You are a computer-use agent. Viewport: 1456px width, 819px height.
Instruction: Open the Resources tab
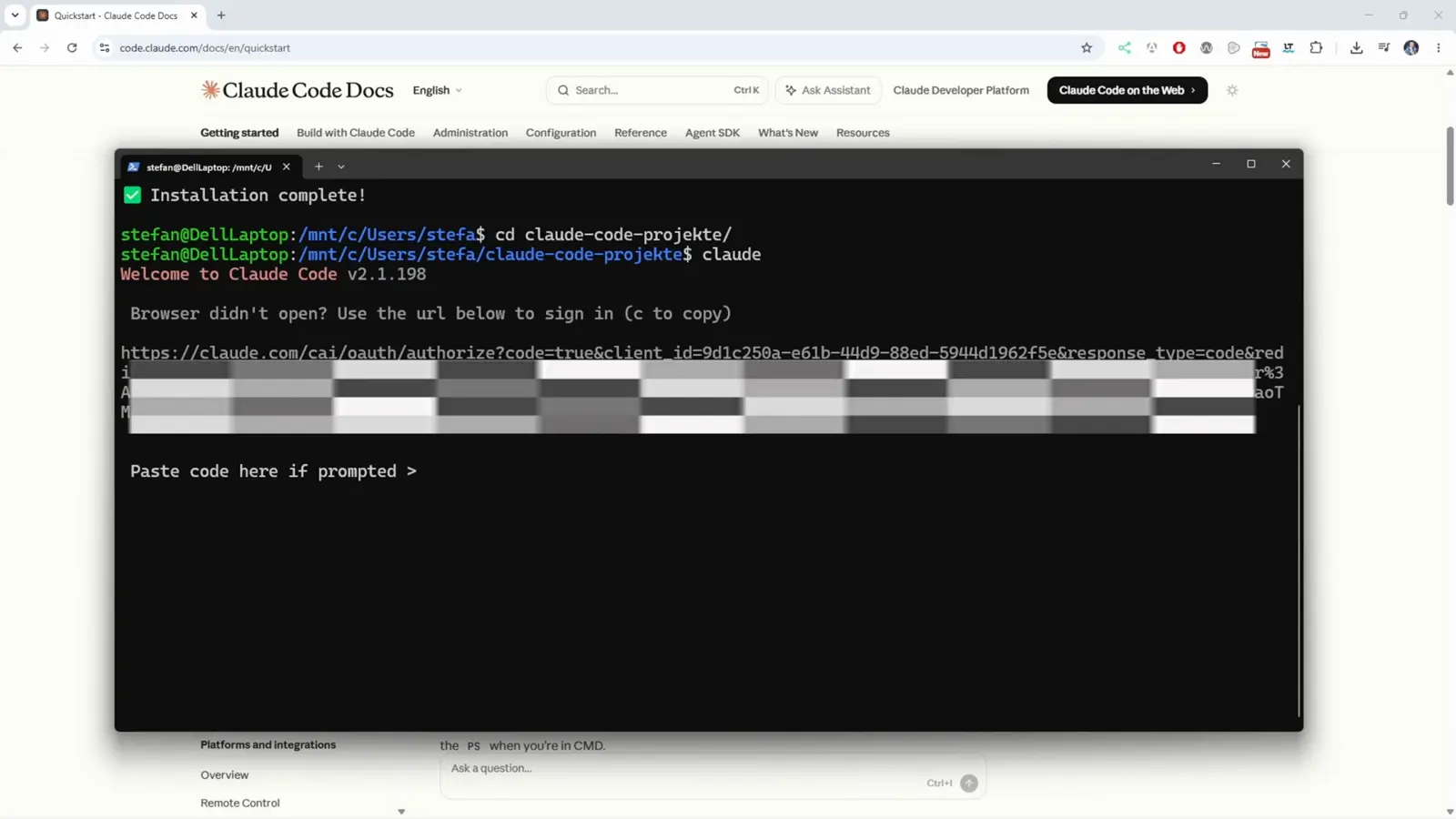pyautogui.click(x=863, y=133)
